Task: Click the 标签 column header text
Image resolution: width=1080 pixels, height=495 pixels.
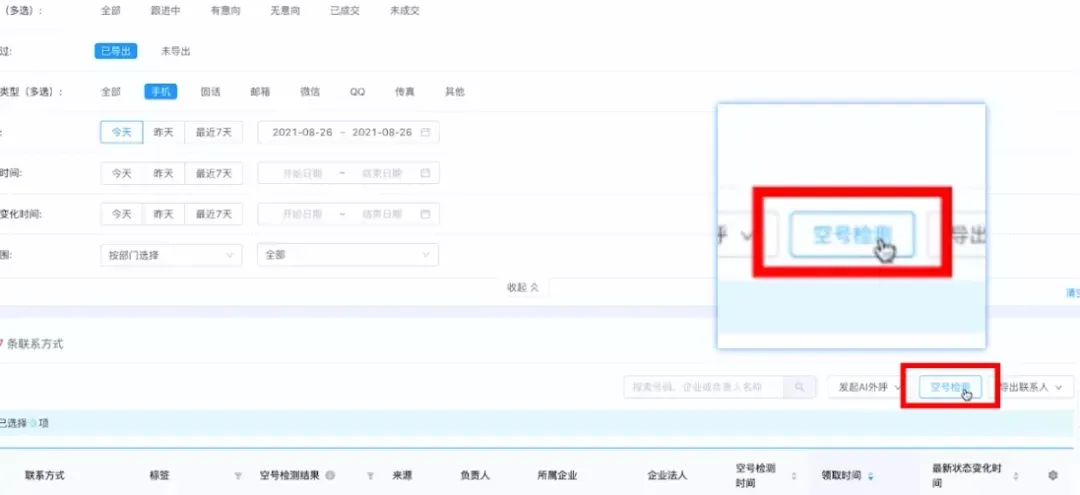Action: coord(159,475)
